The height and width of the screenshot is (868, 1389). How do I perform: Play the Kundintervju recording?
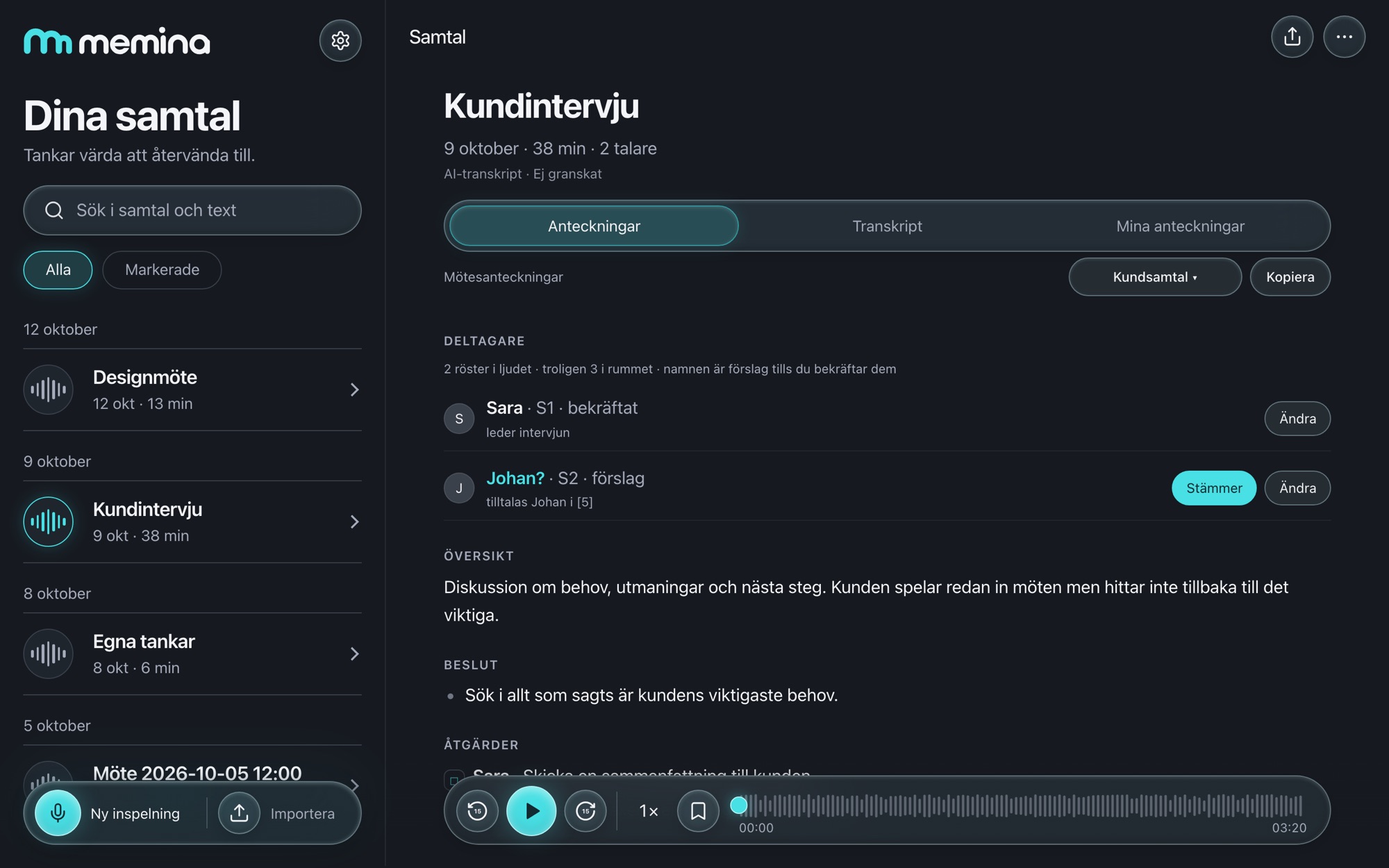point(531,810)
